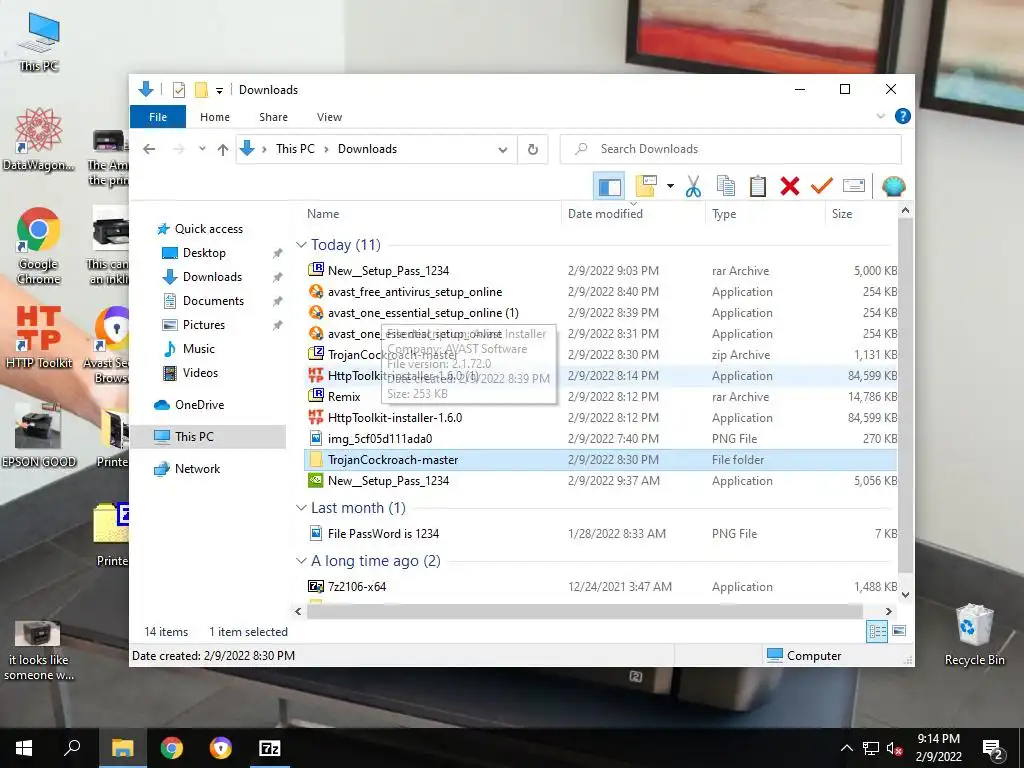Open taskbar search magnifier

pyautogui.click(x=72, y=748)
